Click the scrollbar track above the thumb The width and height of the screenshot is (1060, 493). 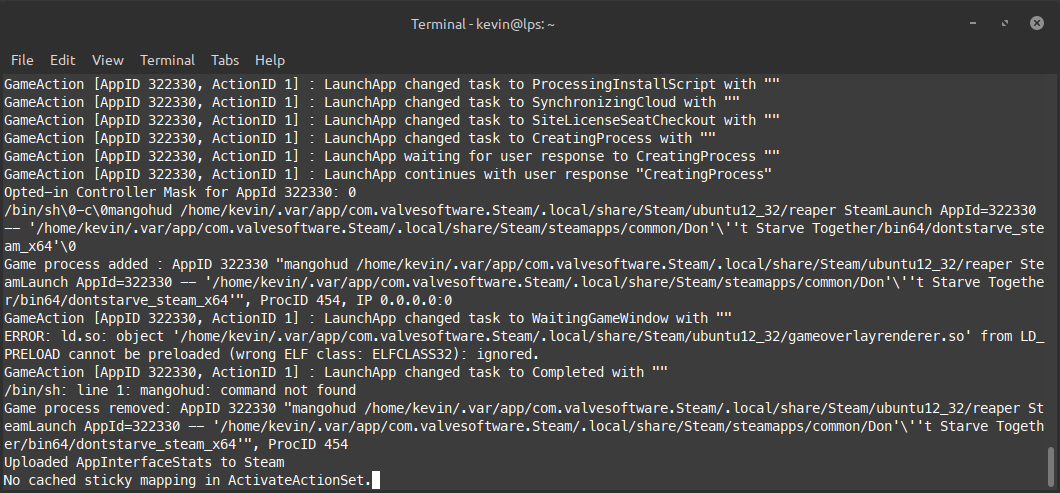1050,250
